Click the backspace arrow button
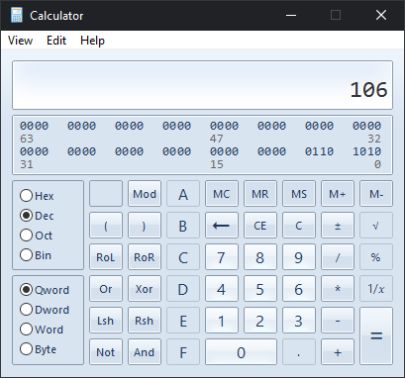405x378 pixels. pyautogui.click(x=222, y=226)
